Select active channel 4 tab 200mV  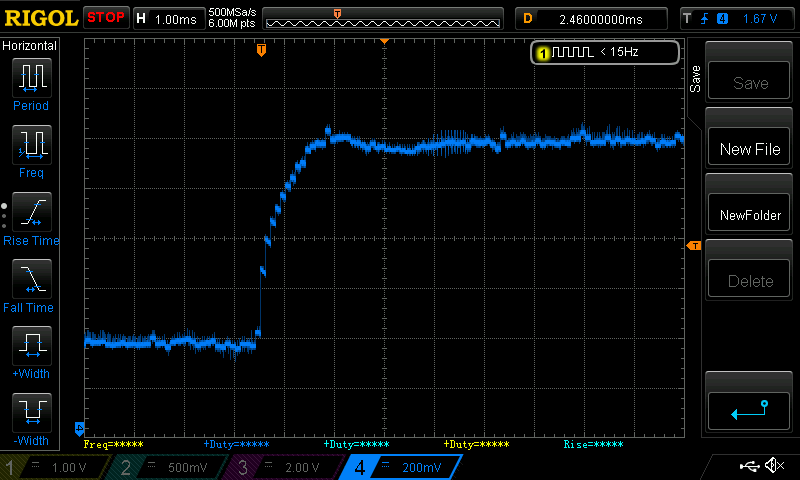pyautogui.click(x=402, y=467)
